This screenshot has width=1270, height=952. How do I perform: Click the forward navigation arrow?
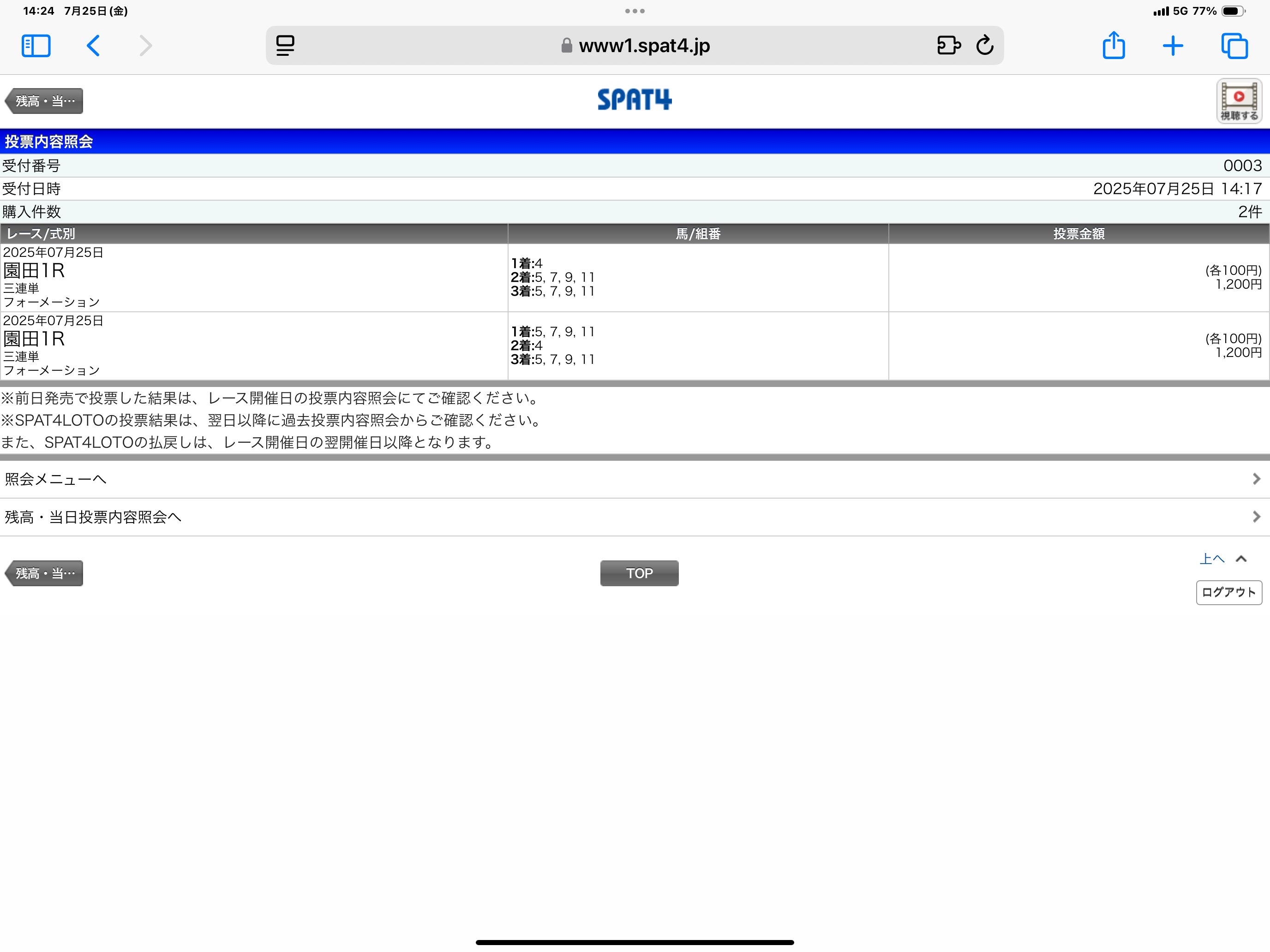pos(146,46)
